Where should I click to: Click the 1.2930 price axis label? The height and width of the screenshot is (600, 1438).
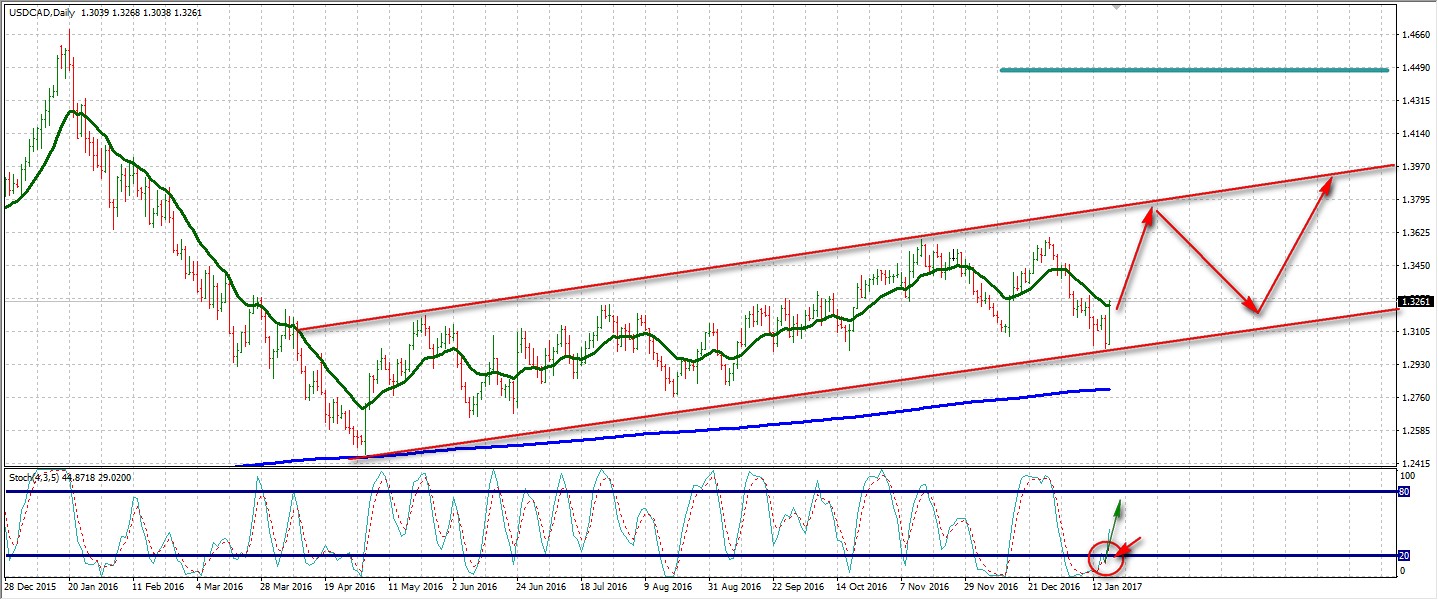pos(1416,365)
